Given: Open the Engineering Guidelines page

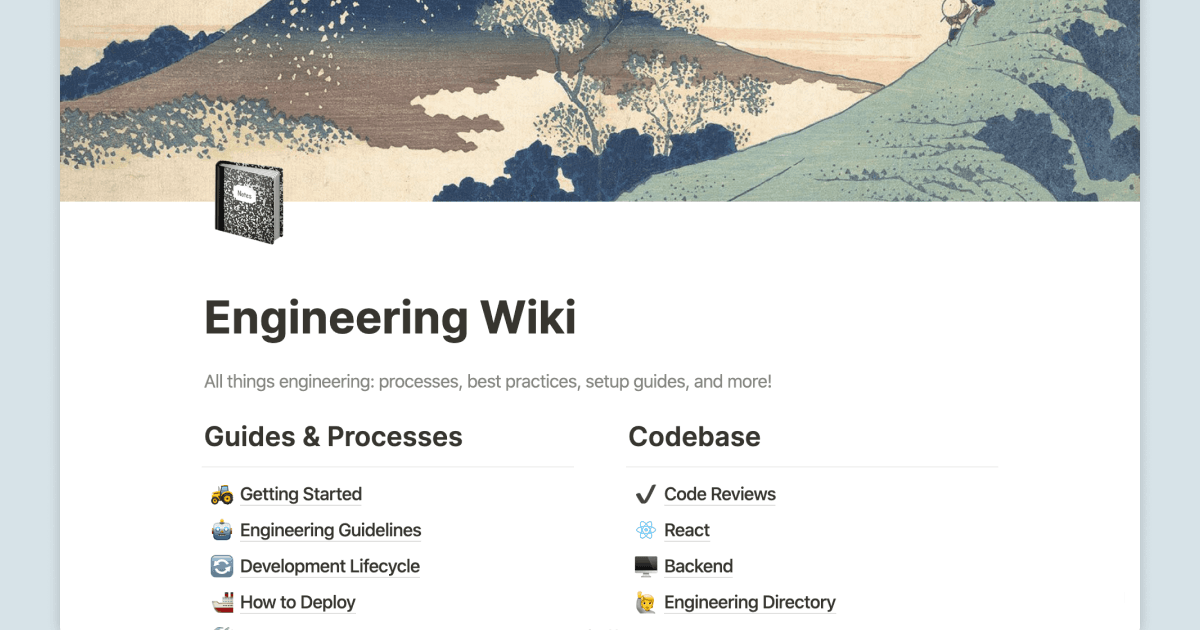Looking at the screenshot, I should (330, 530).
